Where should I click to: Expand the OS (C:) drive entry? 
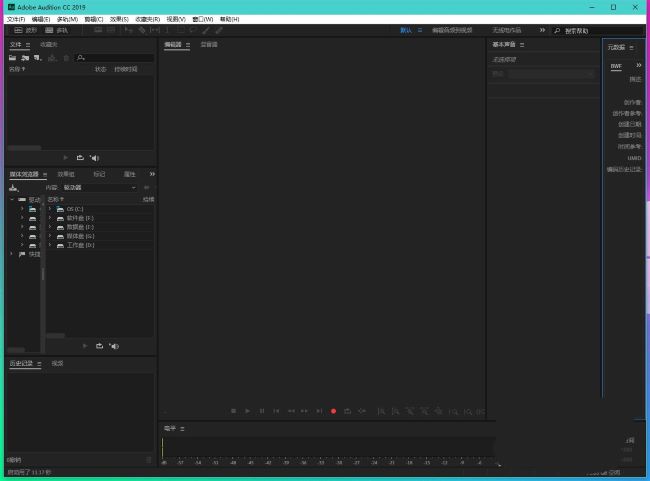tap(50, 209)
